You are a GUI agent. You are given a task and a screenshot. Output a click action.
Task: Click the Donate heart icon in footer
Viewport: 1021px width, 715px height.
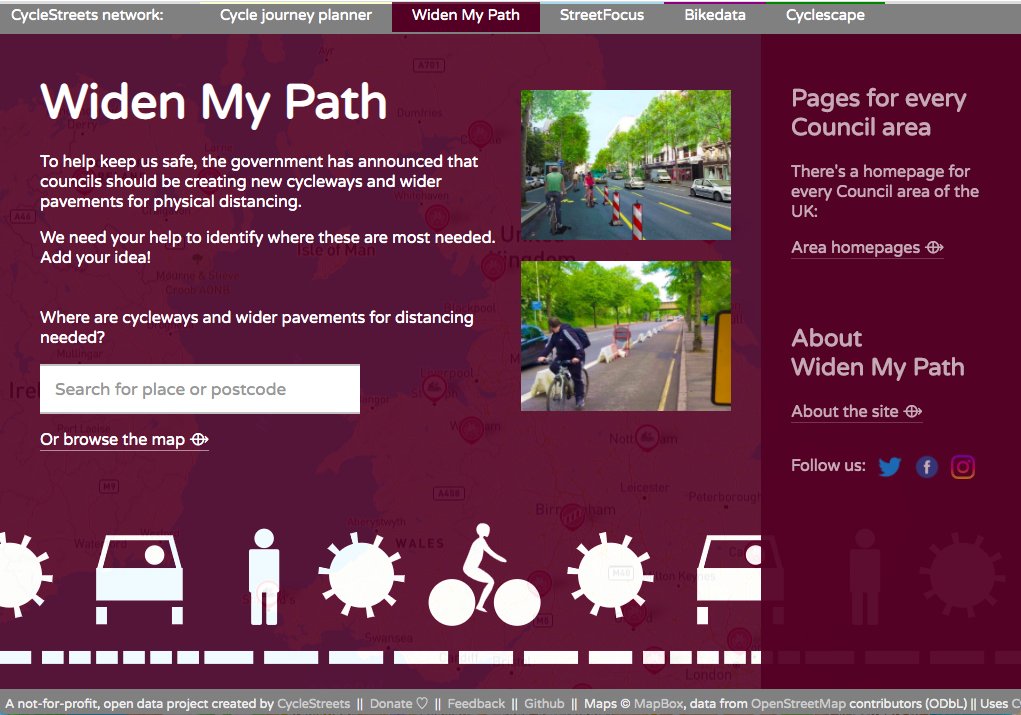pyautogui.click(x=422, y=703)
